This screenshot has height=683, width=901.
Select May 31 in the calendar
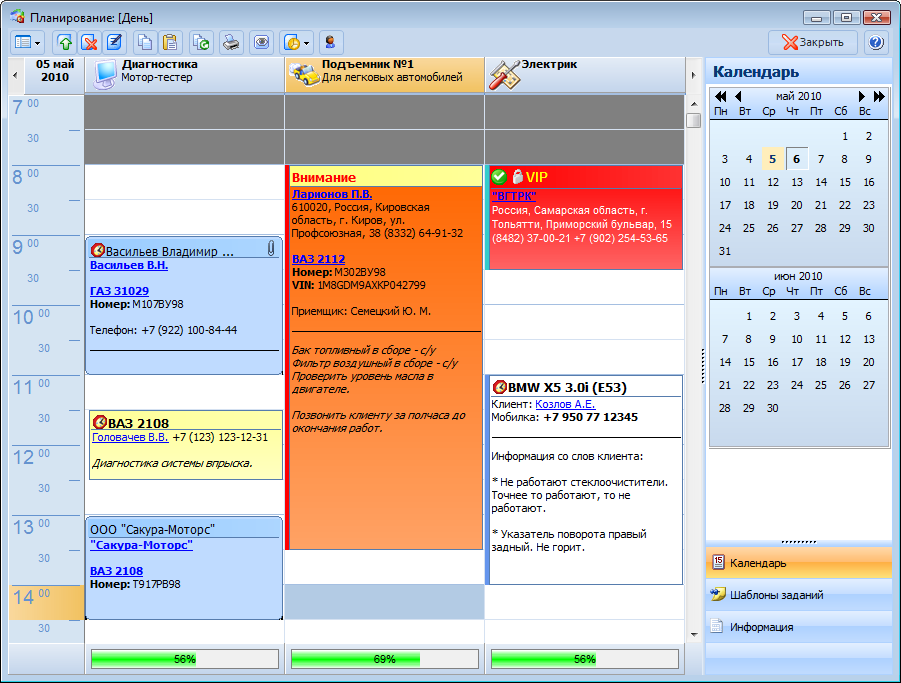tap(725, 251)
